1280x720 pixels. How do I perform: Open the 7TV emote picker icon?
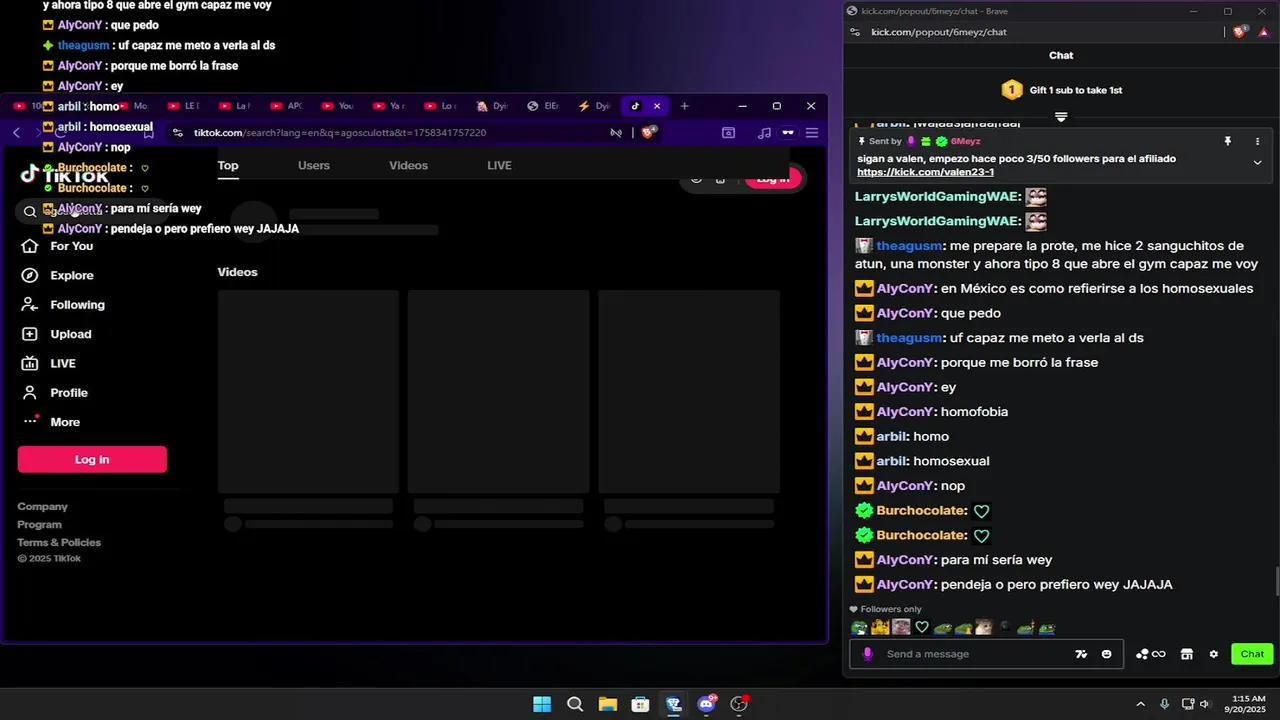(1081, 654)
